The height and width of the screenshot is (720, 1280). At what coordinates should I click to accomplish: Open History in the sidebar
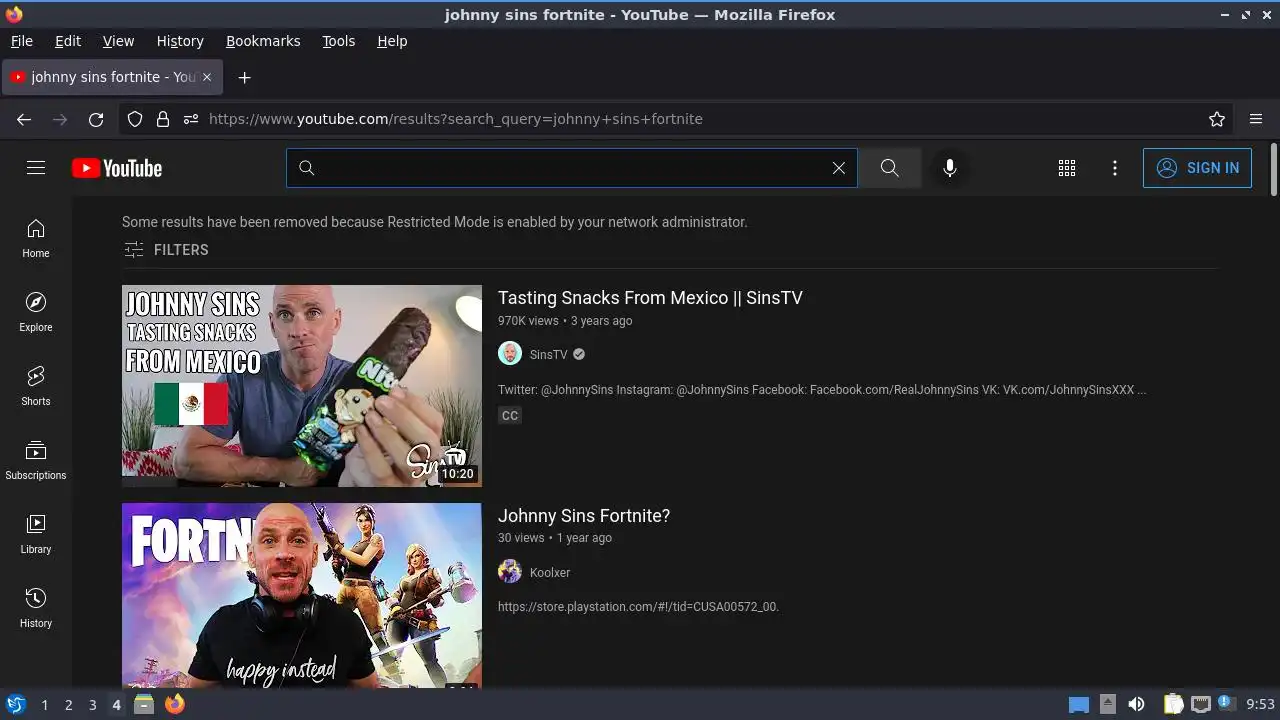[36, 608]
